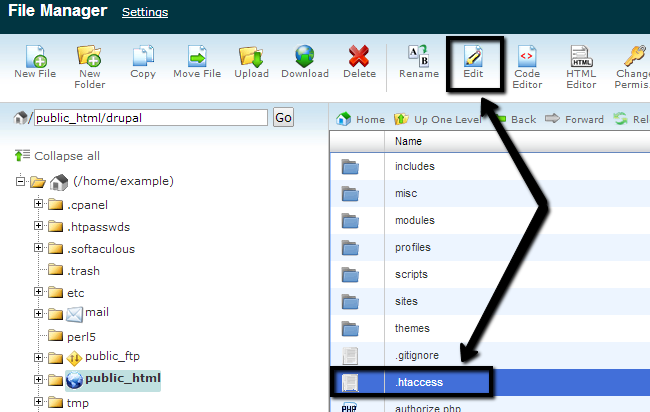This screenshot has width=650, height=412.
Task: Select .cpanel folder in tree
Action: (87, 205)
